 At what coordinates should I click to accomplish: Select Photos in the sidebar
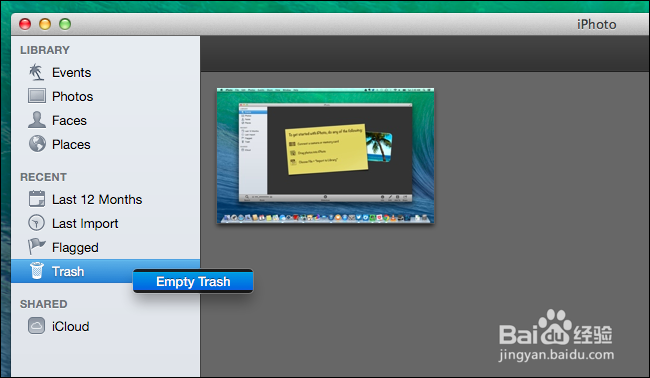pyautogui.click(x=73, y=97)
